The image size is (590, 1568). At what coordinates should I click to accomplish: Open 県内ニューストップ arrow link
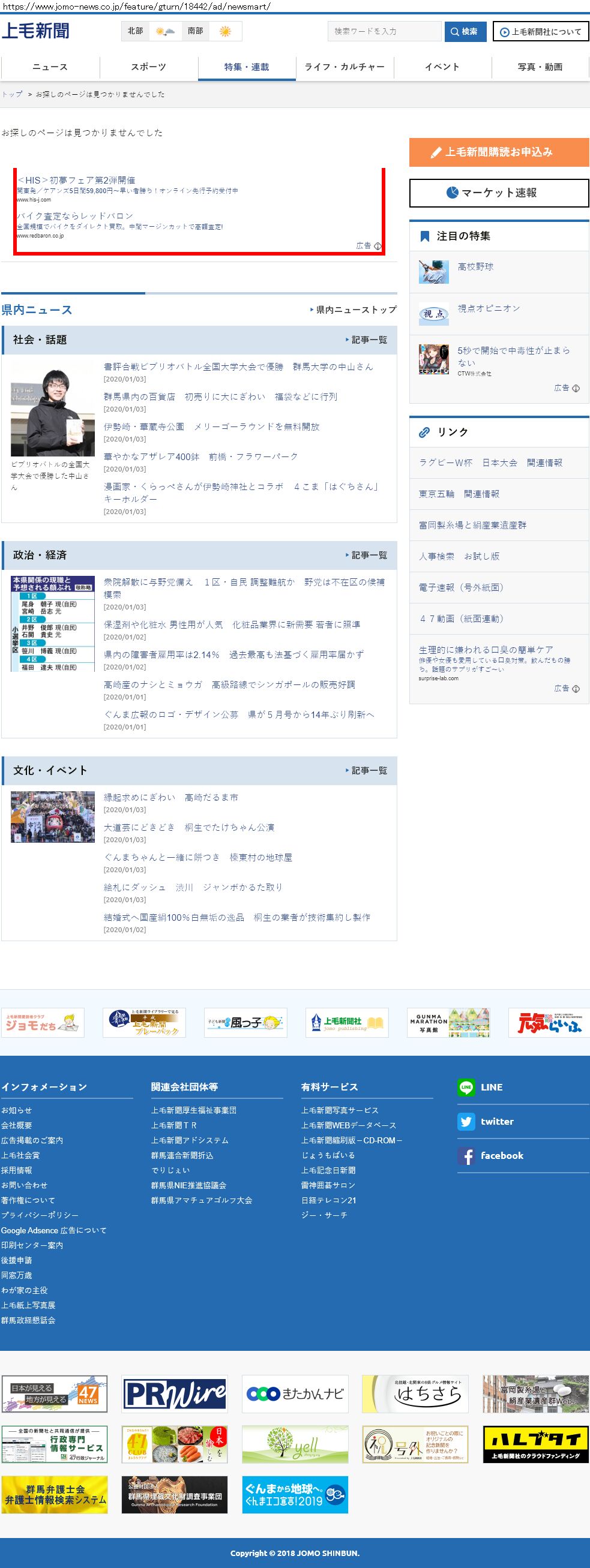pos(353,310)
